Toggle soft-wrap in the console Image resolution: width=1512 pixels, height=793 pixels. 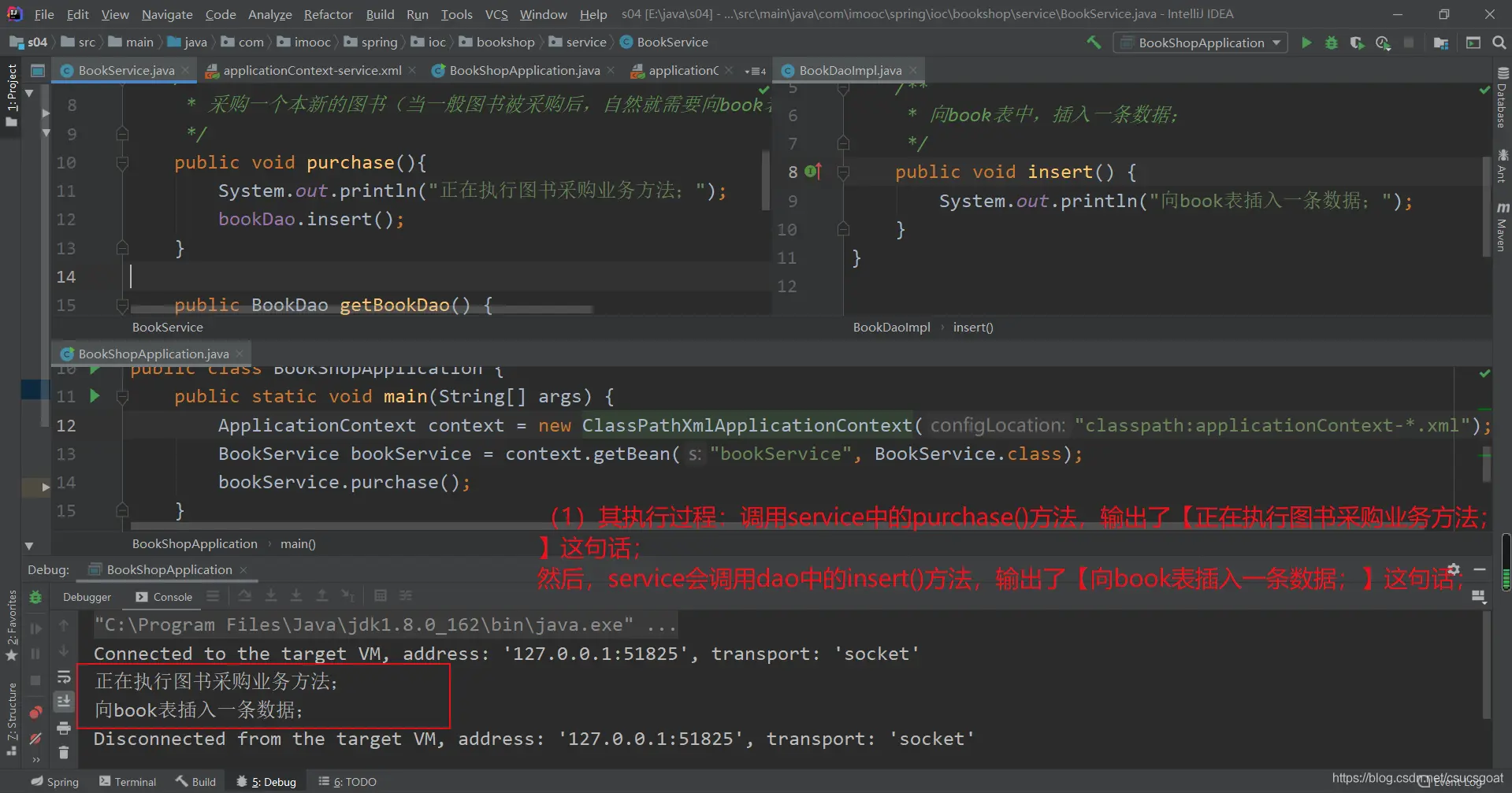point(64,677)
